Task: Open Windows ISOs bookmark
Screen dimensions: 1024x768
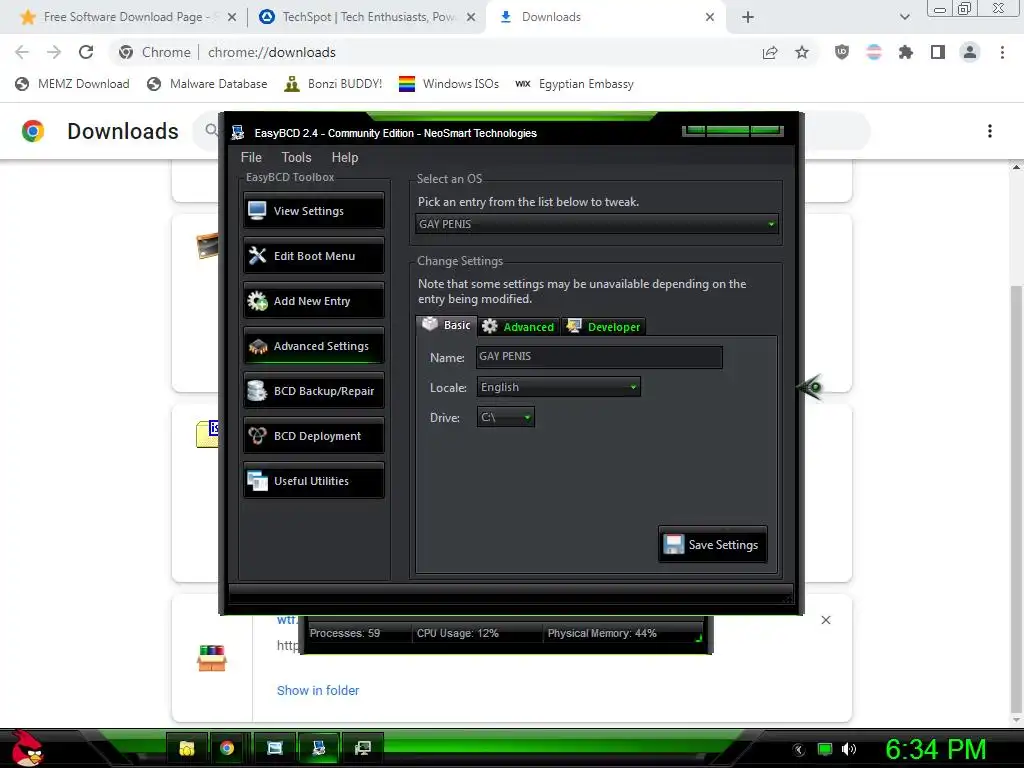Action: pos(449,84)
